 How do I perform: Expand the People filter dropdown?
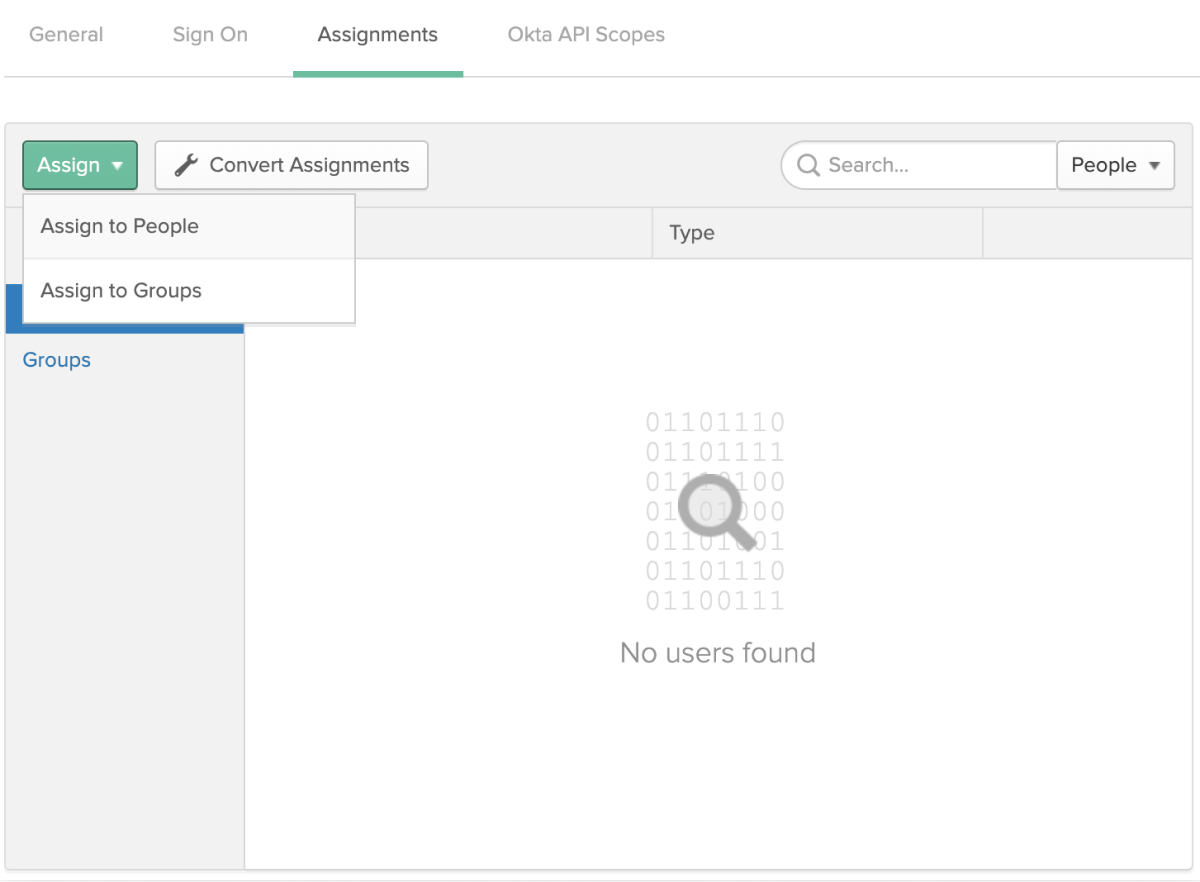[x=1115, y=165]
